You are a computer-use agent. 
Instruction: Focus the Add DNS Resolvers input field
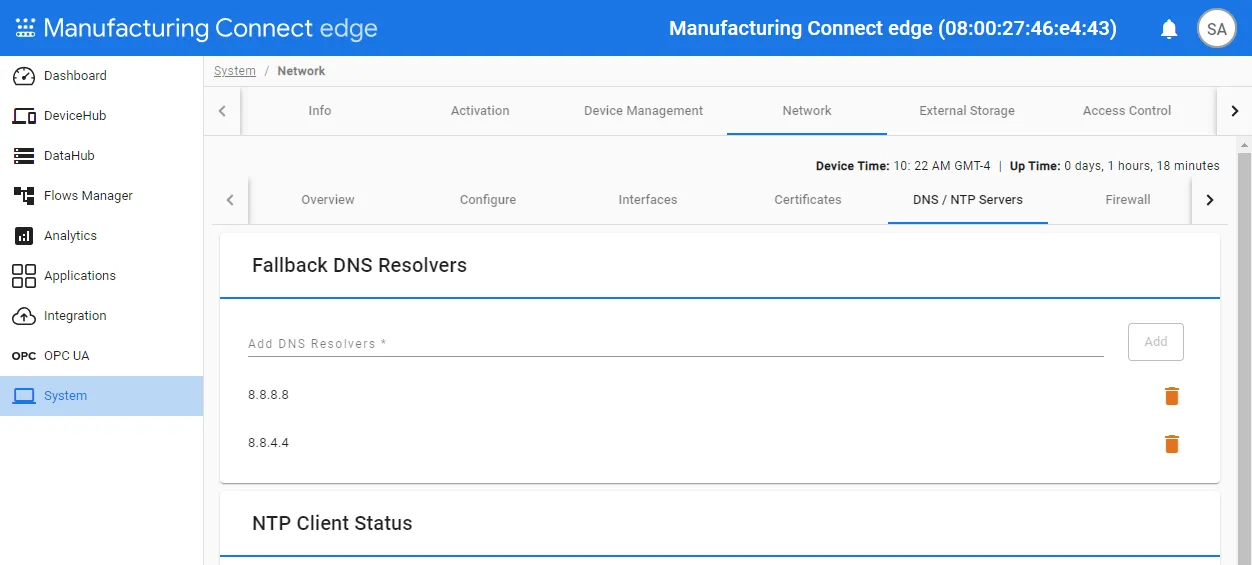(x=676, y=343)
